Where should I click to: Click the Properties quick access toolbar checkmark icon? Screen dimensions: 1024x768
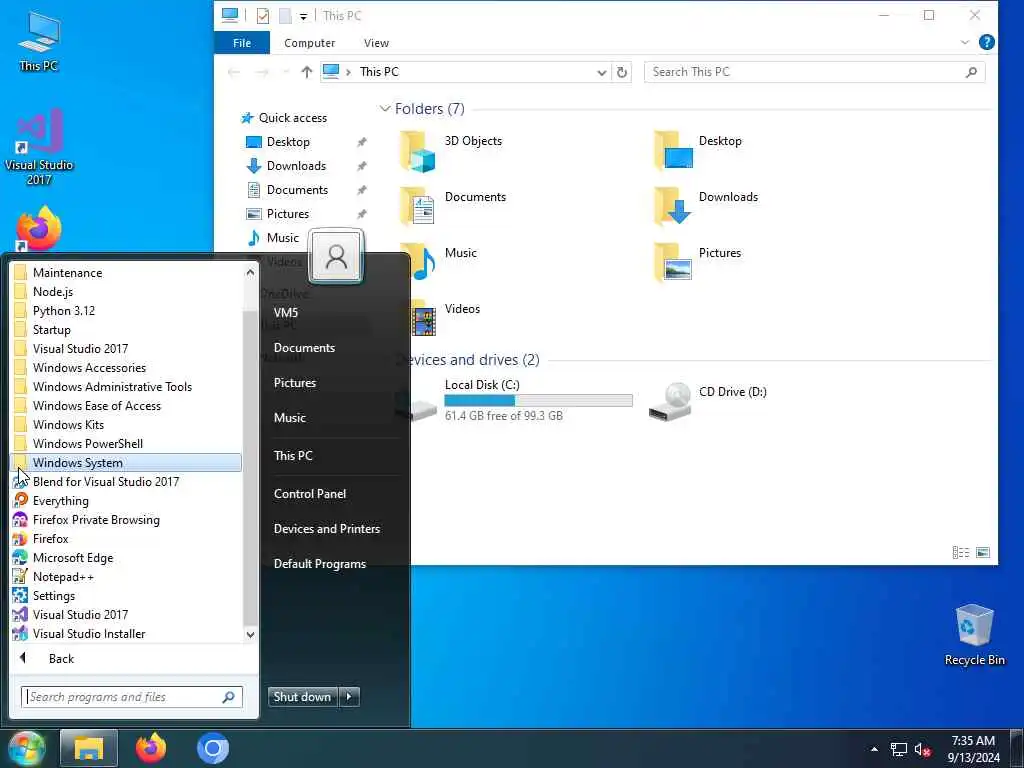pyautogui.click(x=263, y=15)
